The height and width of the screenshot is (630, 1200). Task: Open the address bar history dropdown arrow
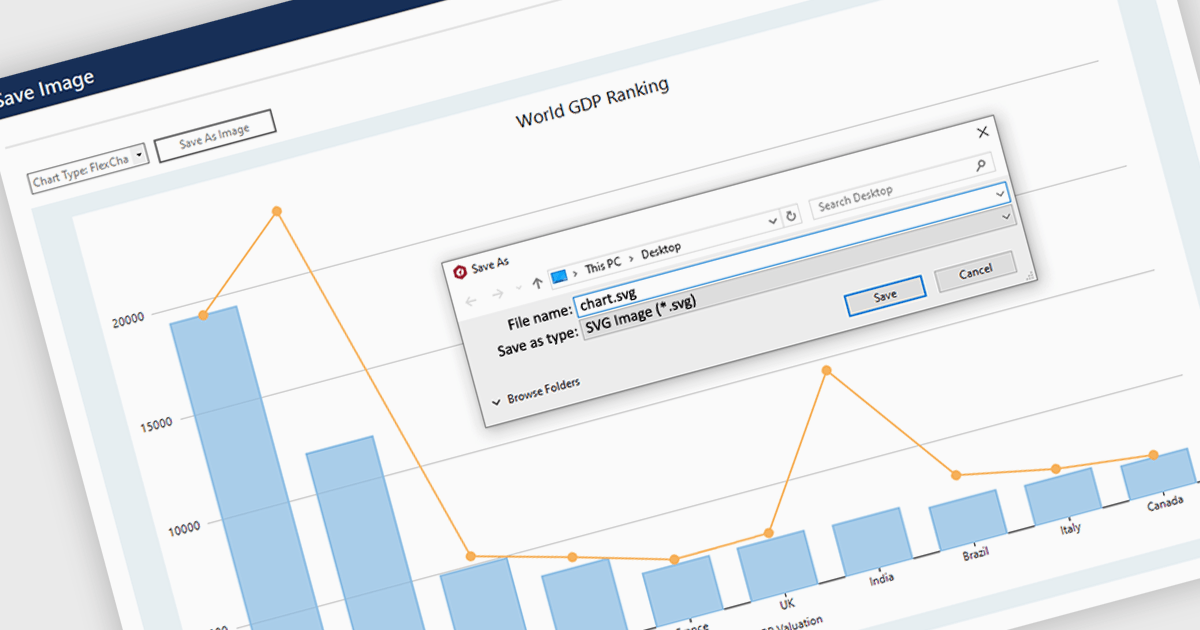[x=771, y=219]
